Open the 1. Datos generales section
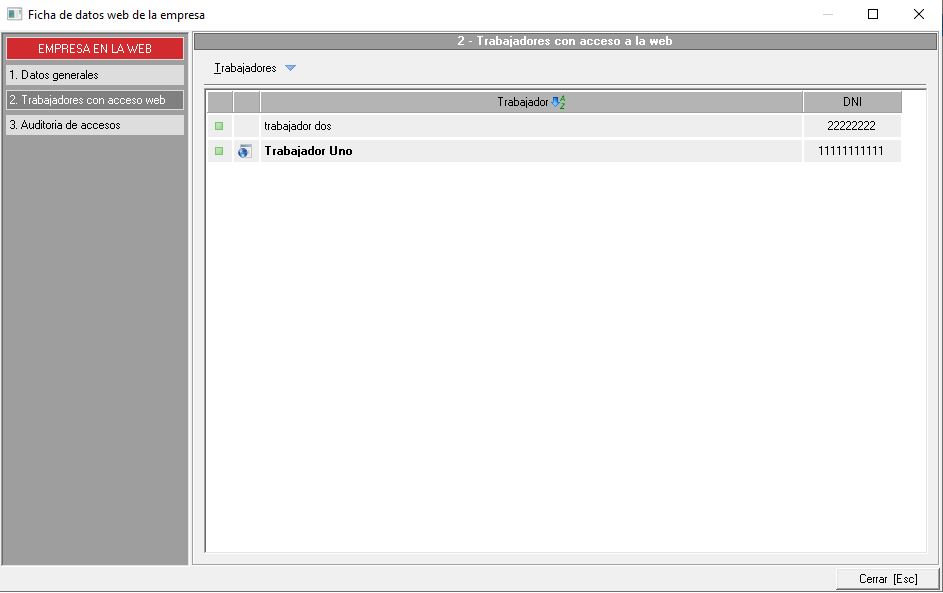 coord(95,75)
